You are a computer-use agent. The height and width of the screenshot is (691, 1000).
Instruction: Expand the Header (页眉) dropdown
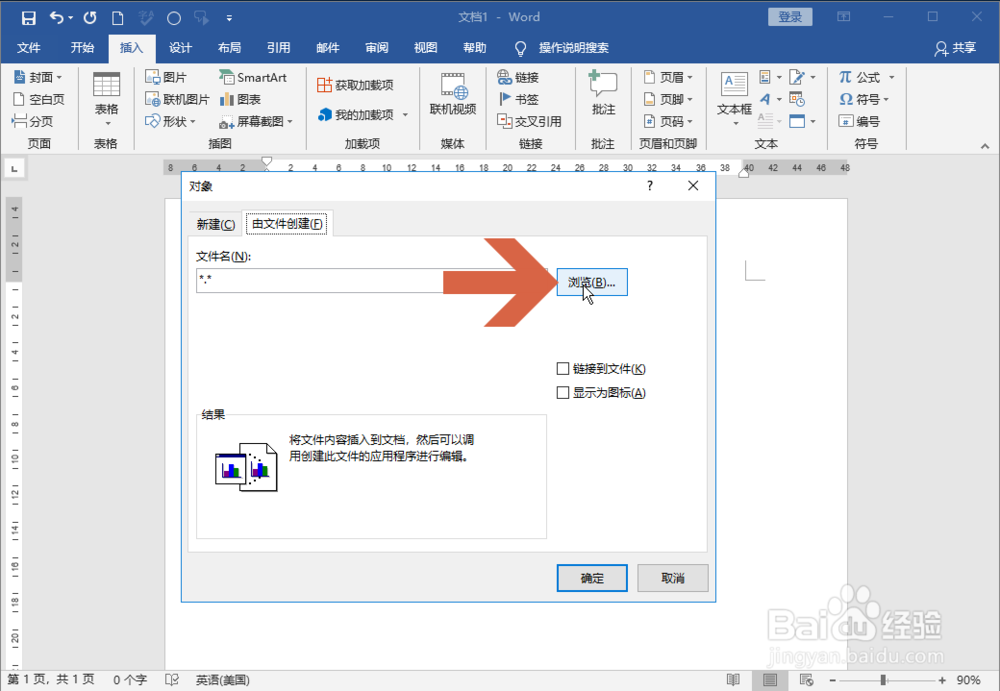[690, 77]
